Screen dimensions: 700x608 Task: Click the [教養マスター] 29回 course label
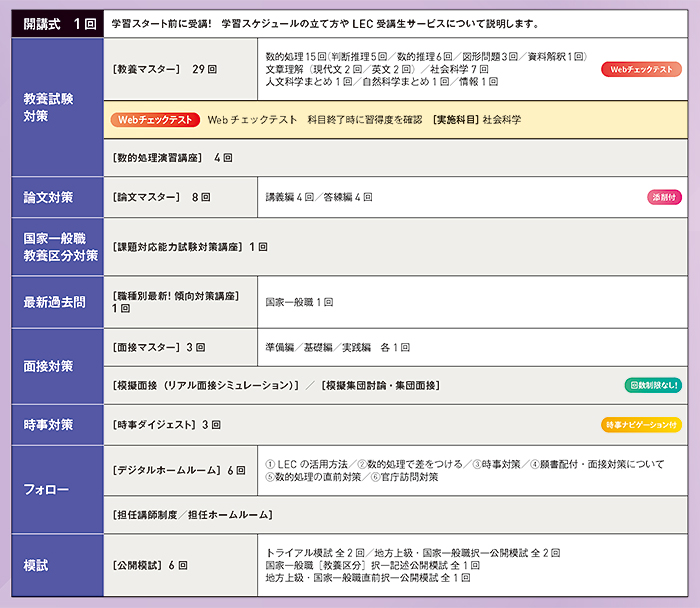click(x=166, y=69)
